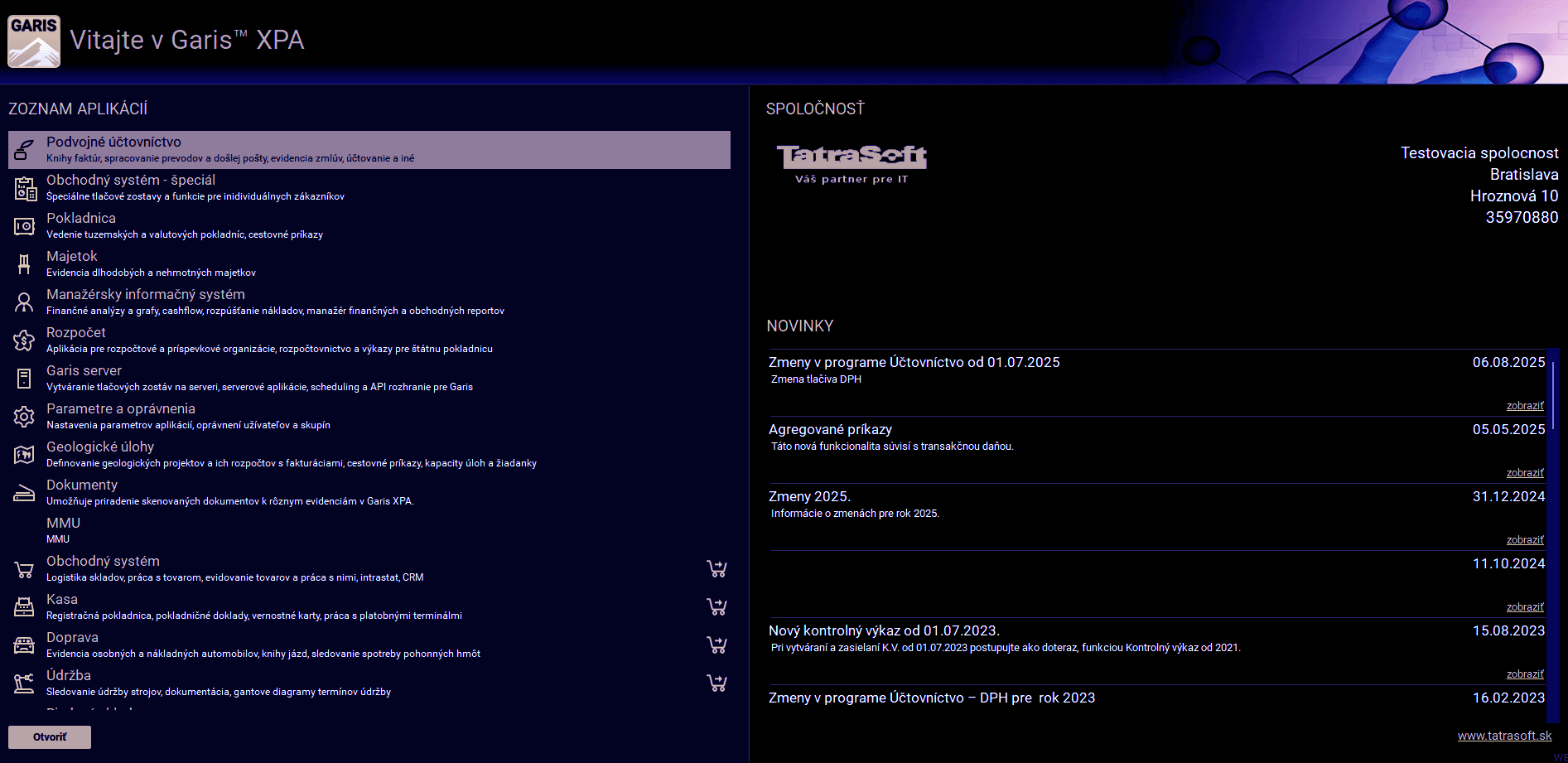
Task: Click headline Zmeny v programe Účtovníctvo – DPH pre rok 2023
Action: point(932,698)
